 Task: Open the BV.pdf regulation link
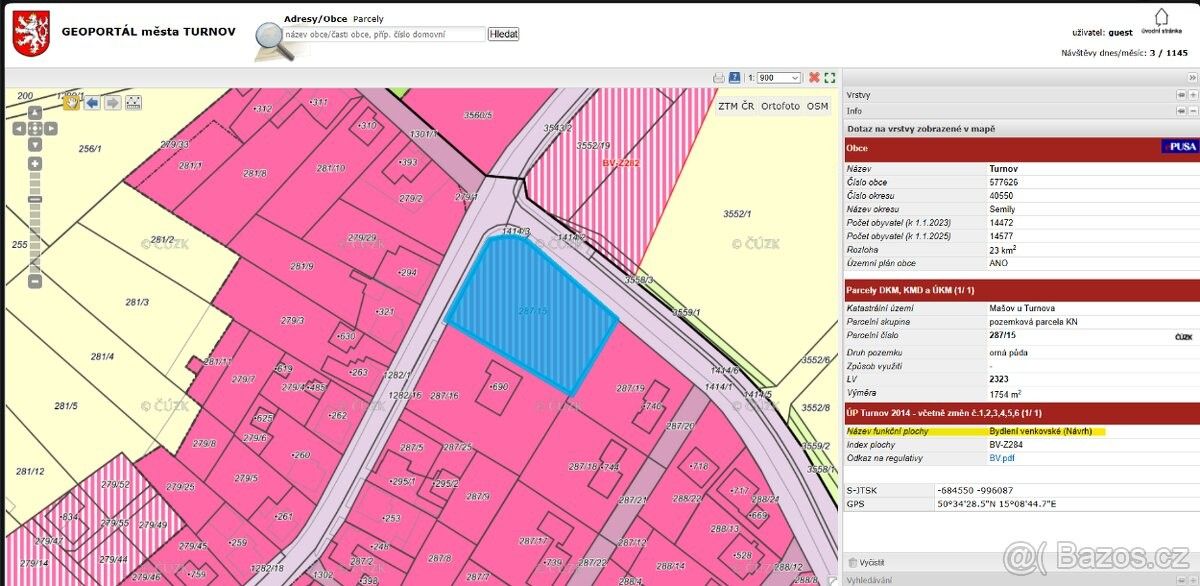point(1001,458)
